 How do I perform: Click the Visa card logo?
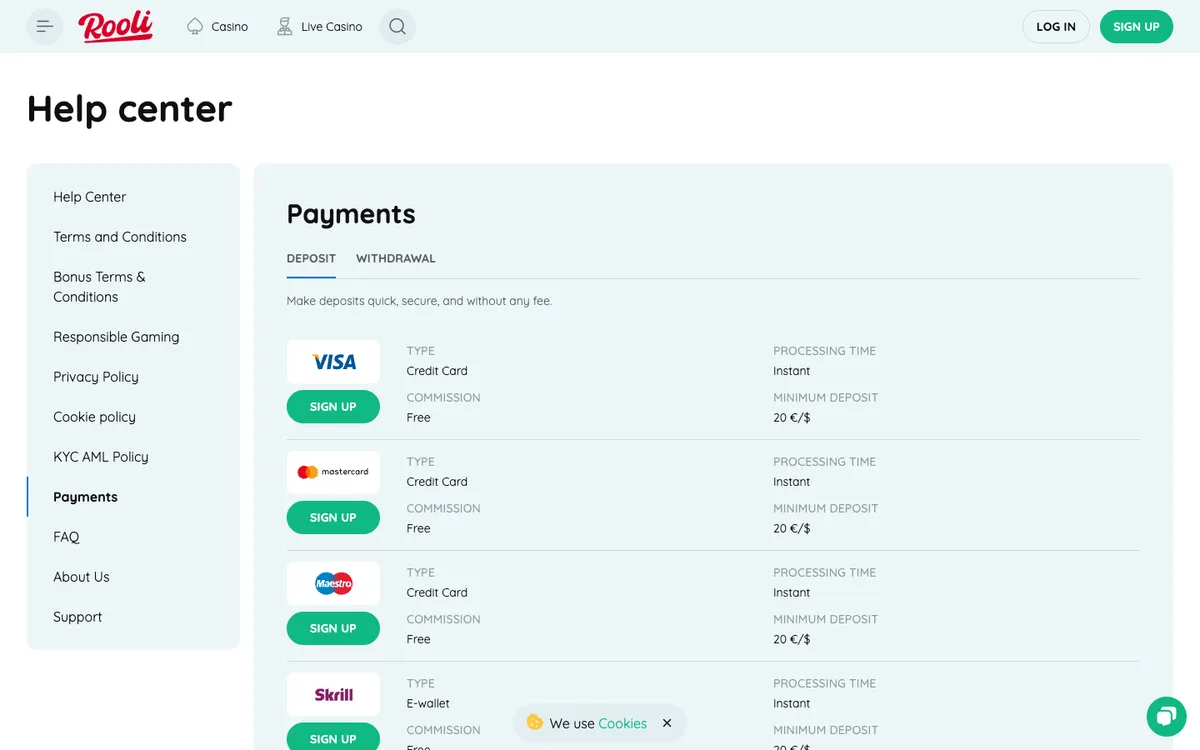[x=333, y=362]
